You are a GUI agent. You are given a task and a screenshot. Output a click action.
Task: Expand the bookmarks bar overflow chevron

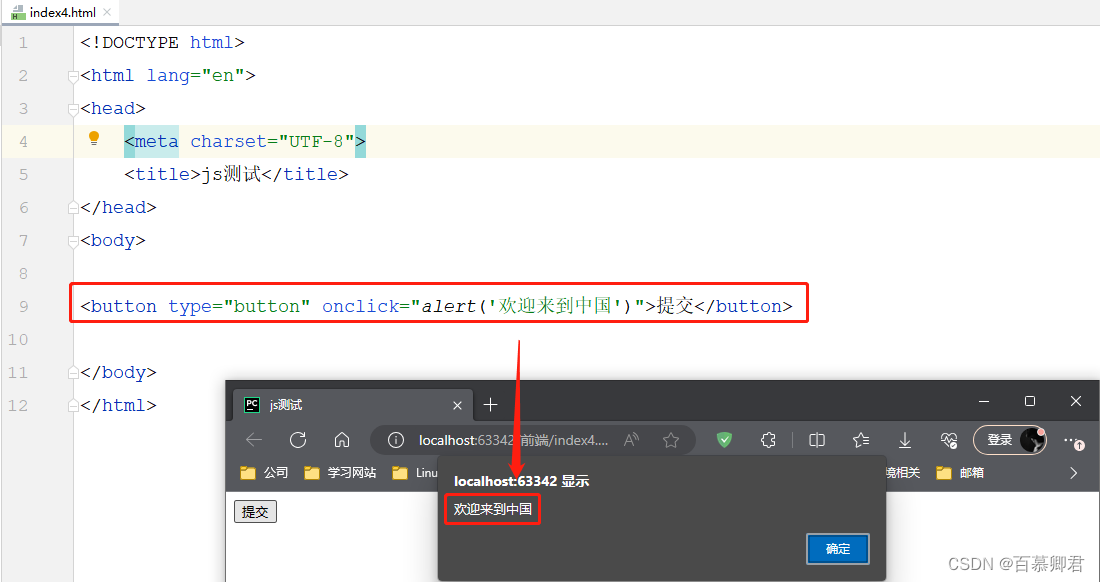pyautogui.click(x=1073, y=473)
